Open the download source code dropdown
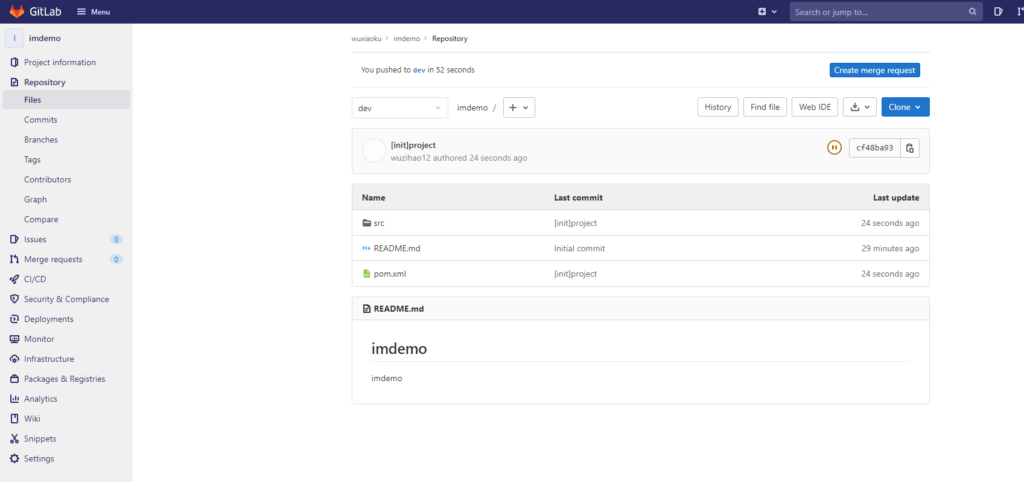Image resolution: width=1024 pixels, height=482 pixels. tap(859, 107)
